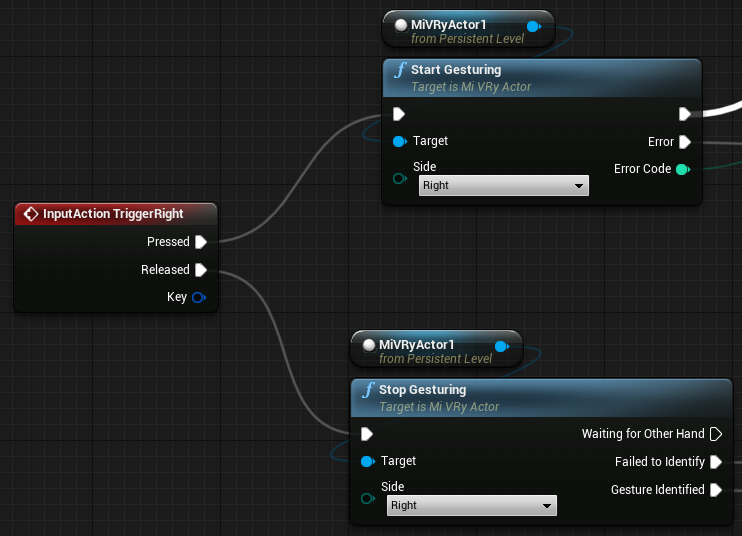Viewport: 742px width, 536px height.
Task: Select the lower MiVRyActor1 reference node
Action: [x=436, y=349]
